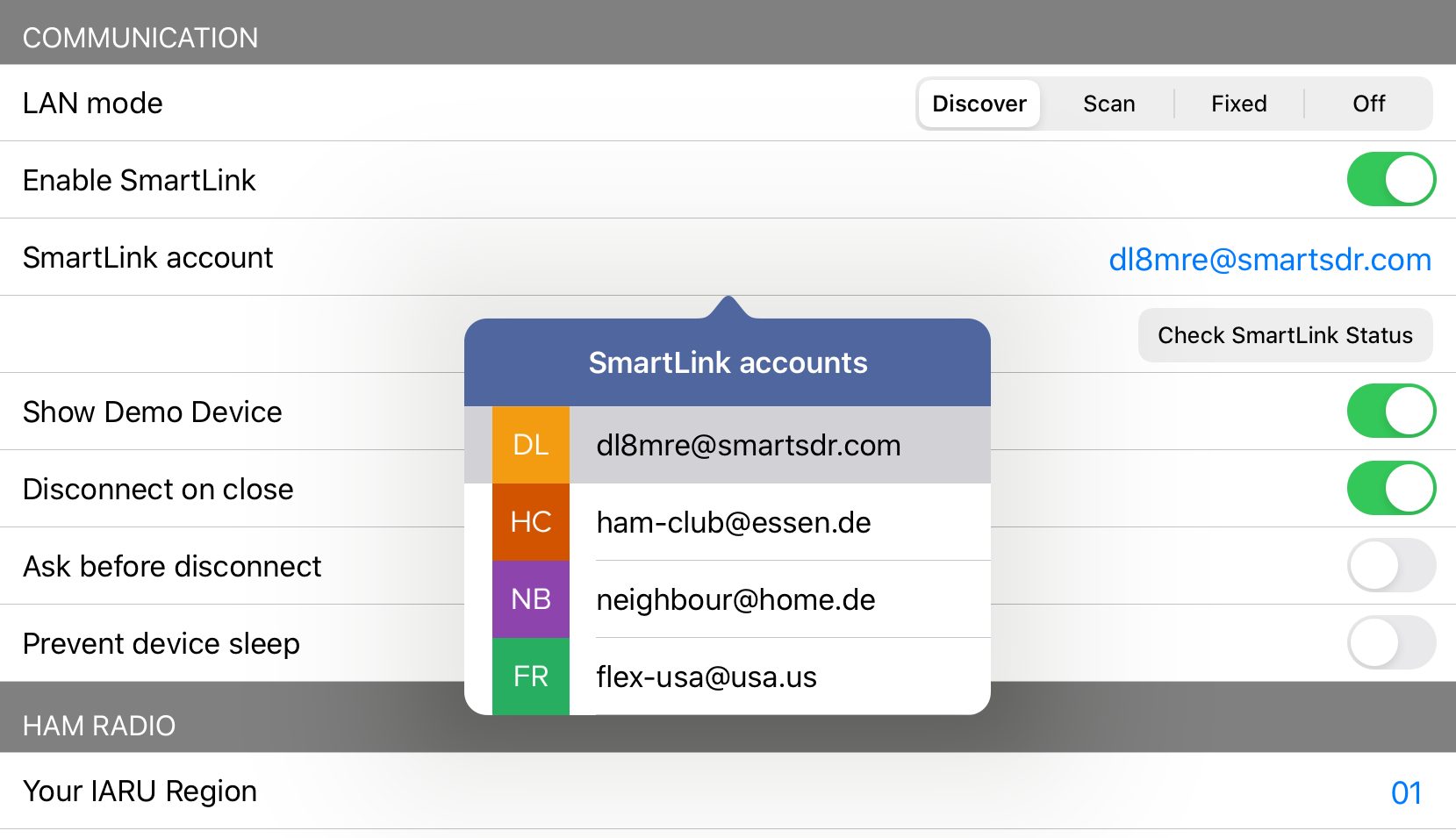
Task: Enable Ask before disconnect switch
Action: click(1391, 565)
